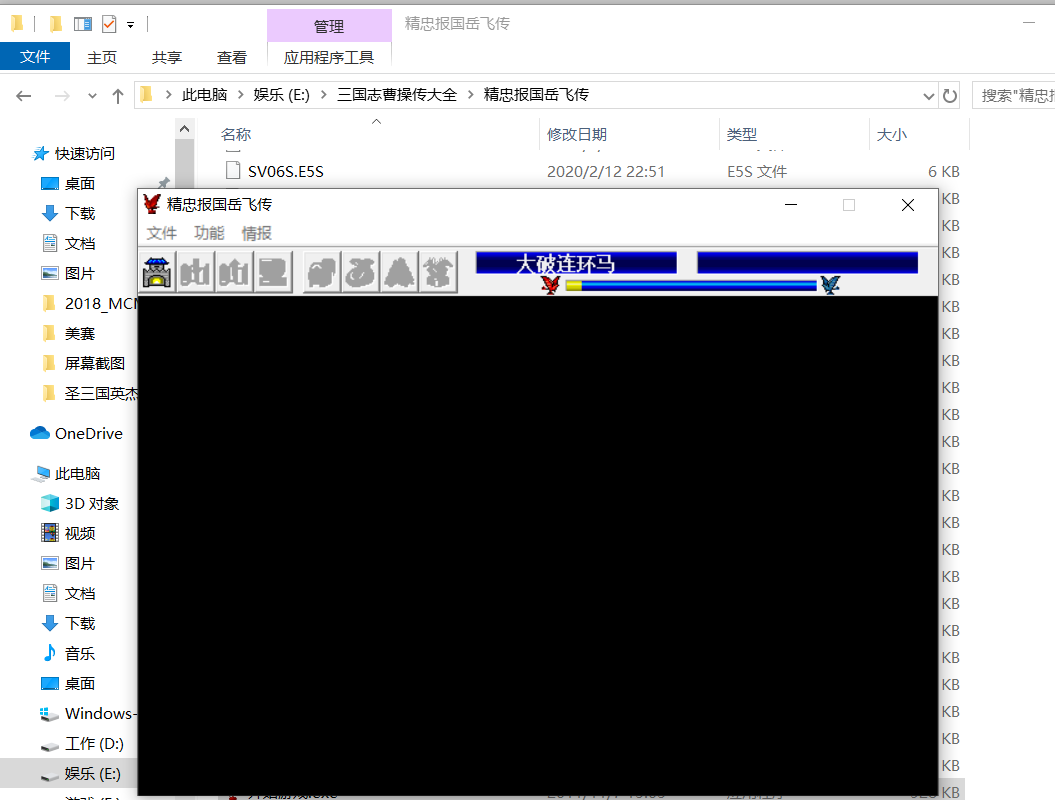This screenshot has width=1055, height=800.
Task: Click 精忠报国岳飞传 in the breadcrumb
Action: pos(536,95)
